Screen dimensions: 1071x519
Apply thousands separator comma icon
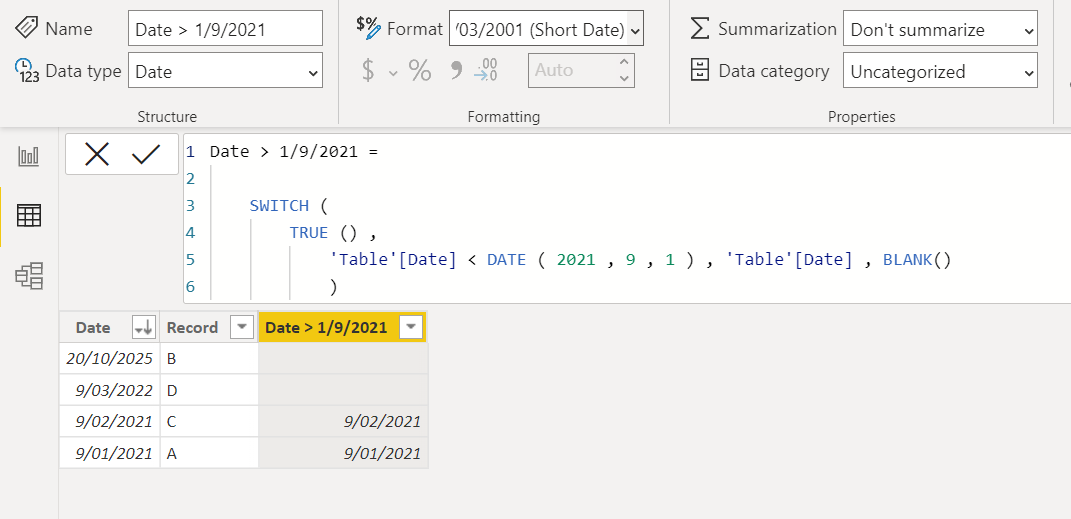coord(456,70)
